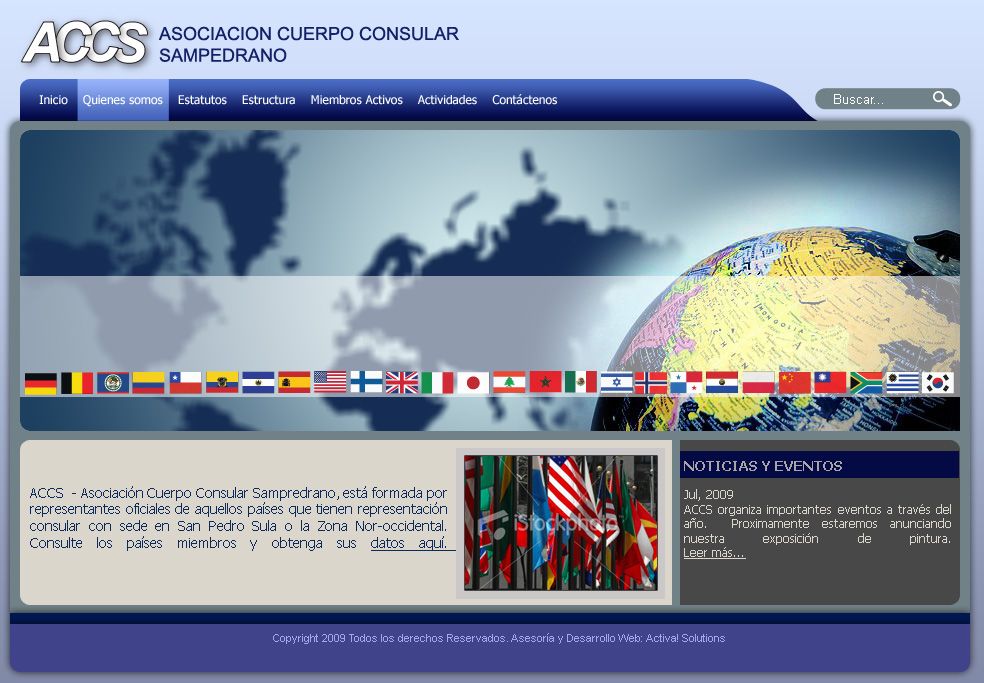Screen dimensions: 984x683
Task: Click the Germany flag icon
Action: coord(41,383)
